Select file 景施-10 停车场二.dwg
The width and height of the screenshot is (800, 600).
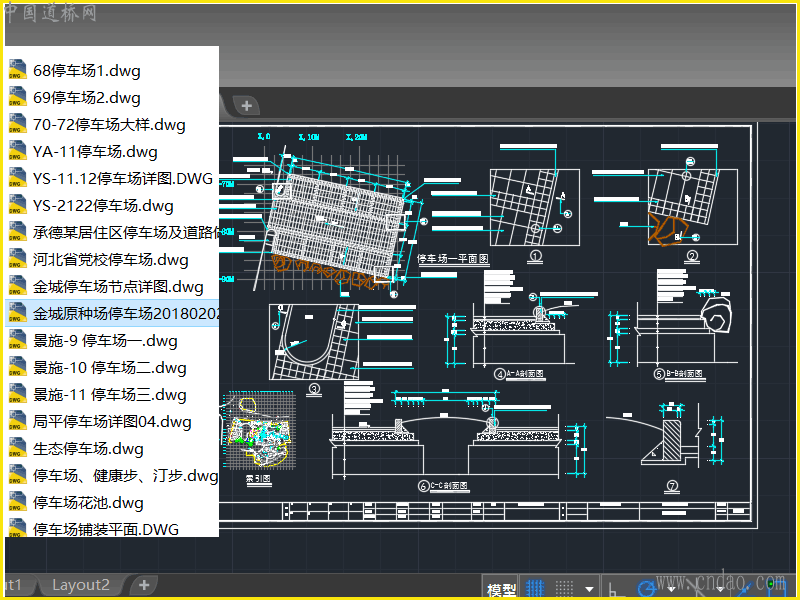point(112,367)
